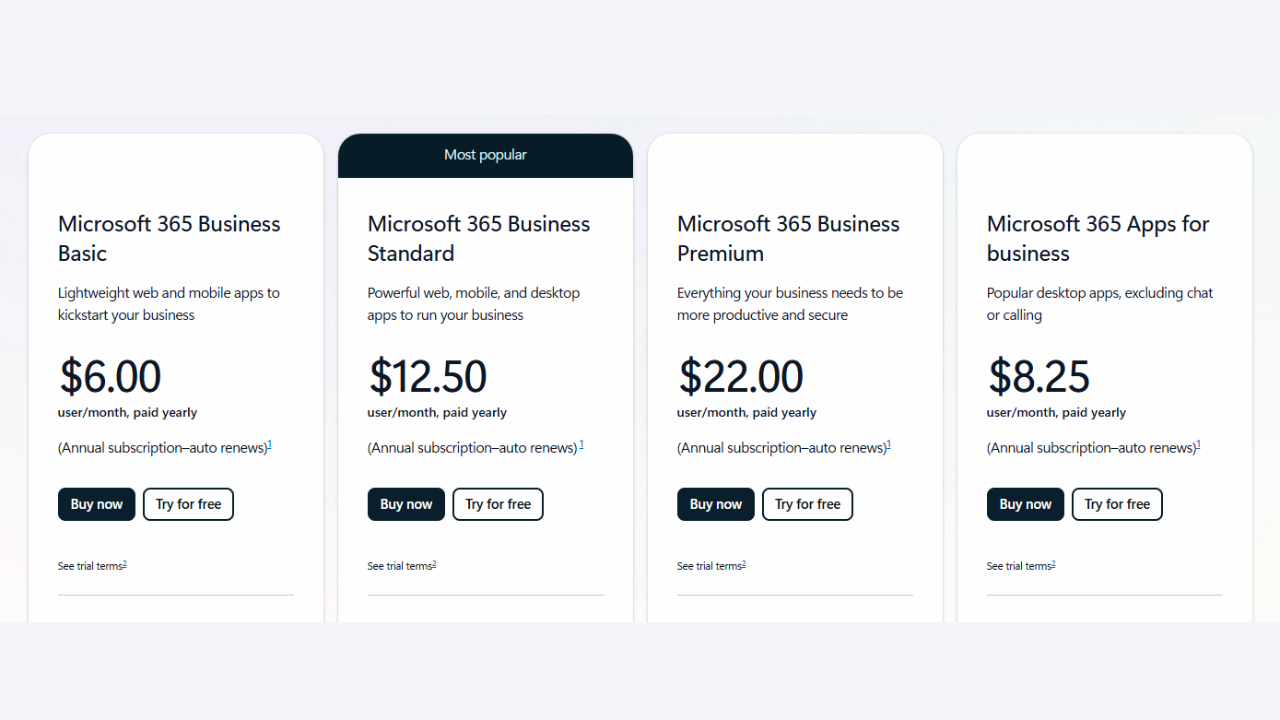The height and width of the screenshot is (720, 1280).
Task: Click the Microsoft 365 Business Basic heading
Action: pyautogui.click(x=169, y=238)
